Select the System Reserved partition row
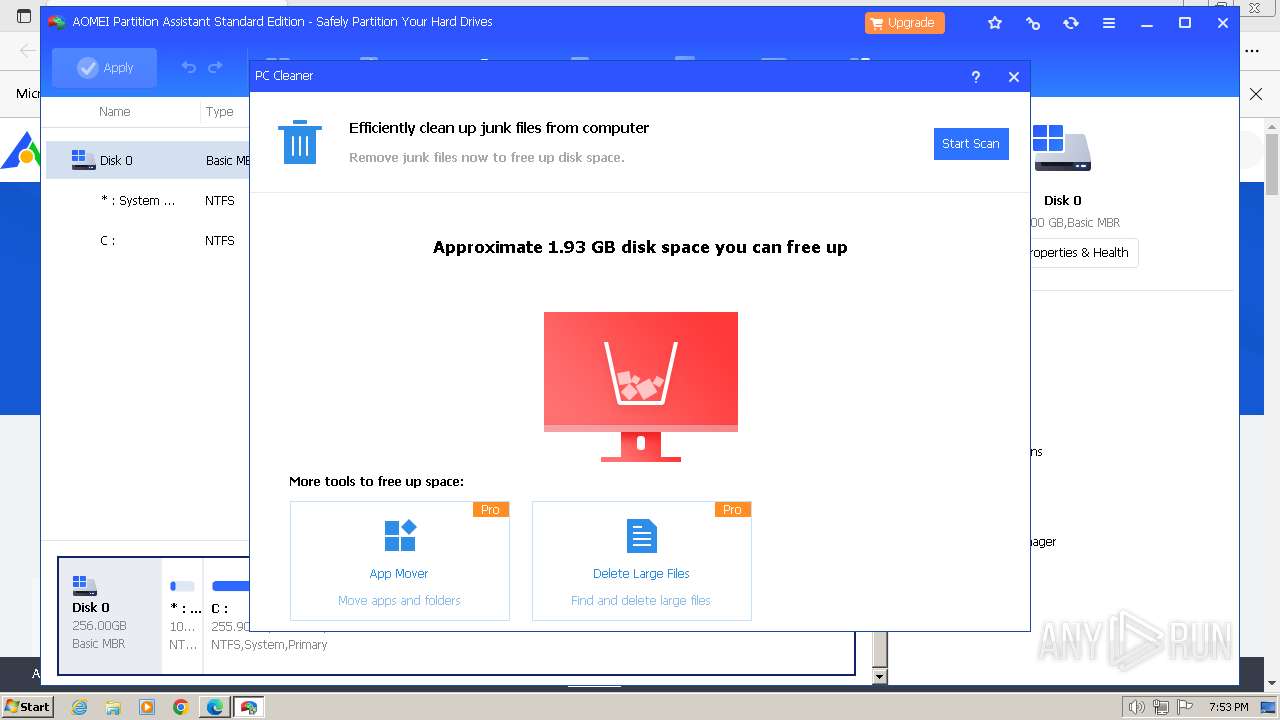The width and height of the screenshot is (1280, 720). (148, 200)
